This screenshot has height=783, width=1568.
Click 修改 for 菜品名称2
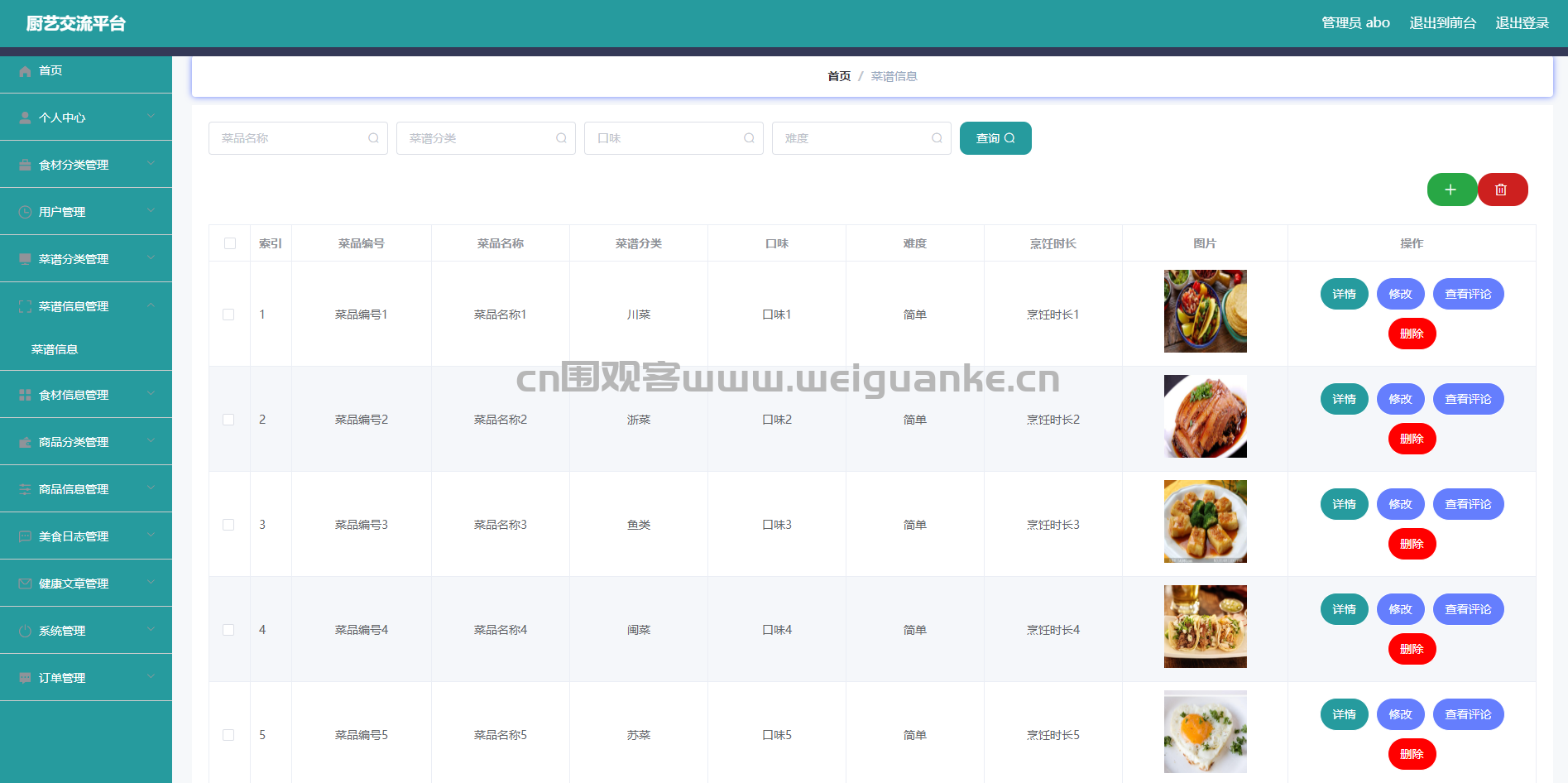[1400, 399]
